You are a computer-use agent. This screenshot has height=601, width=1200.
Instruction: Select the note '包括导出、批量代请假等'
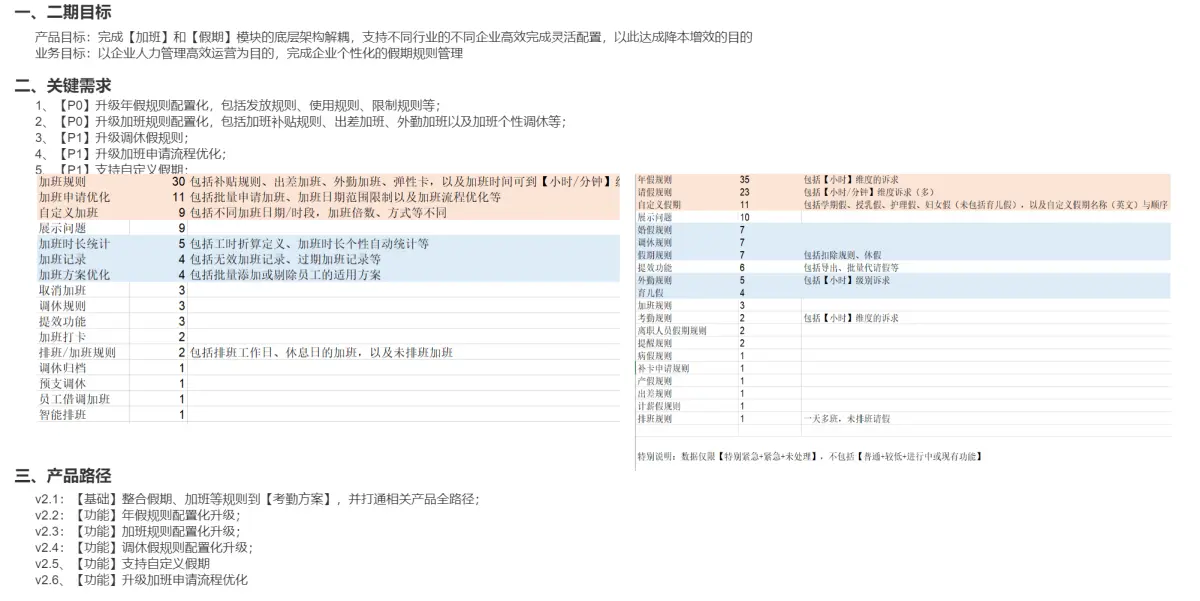coord(850,268)
